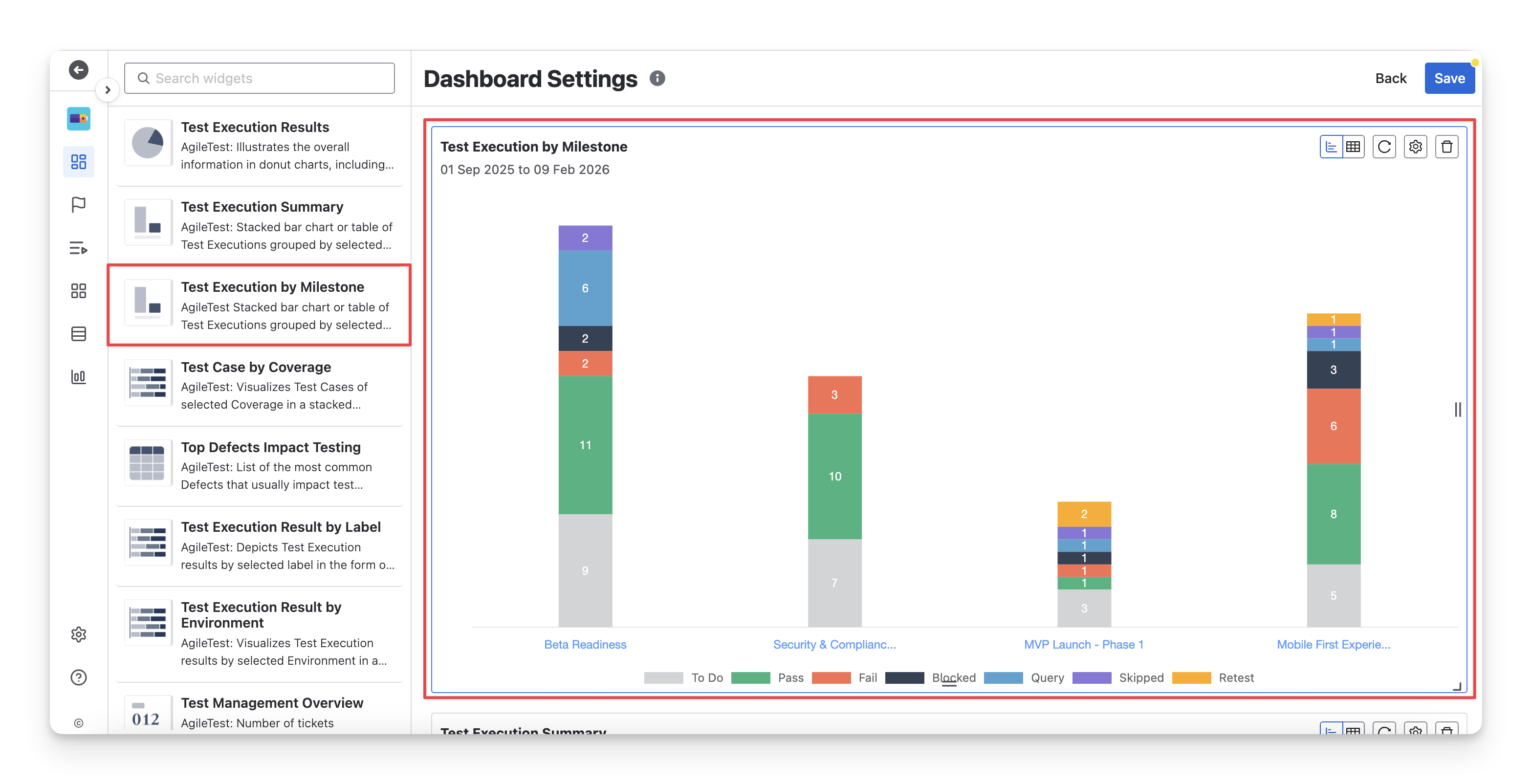
Task: Focus the Search widgets input field
Action: coord(259,79)
